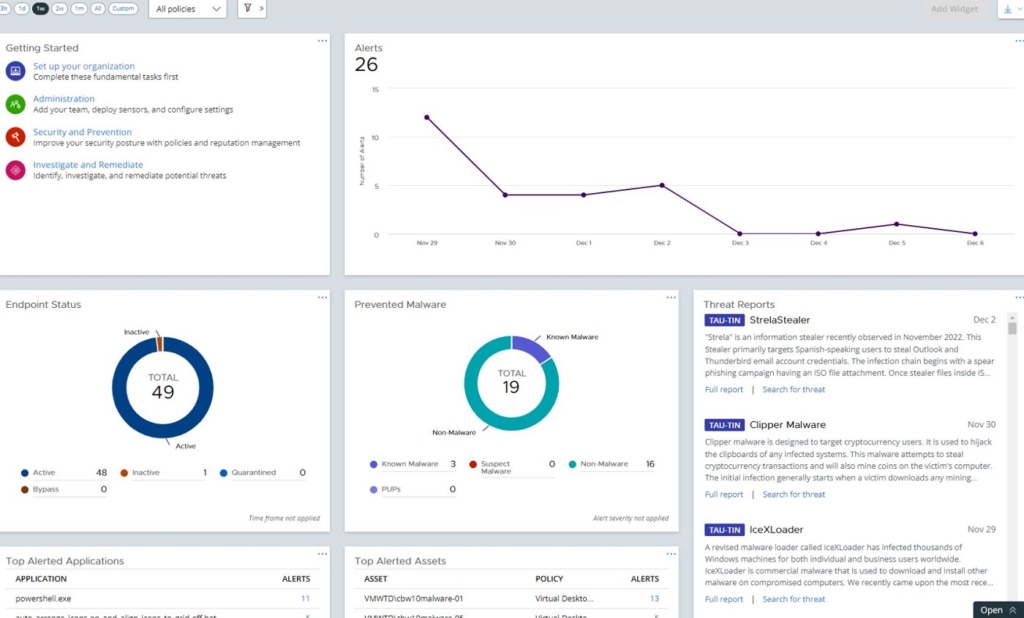Open the Set up your organization icon

pos(14,71)
